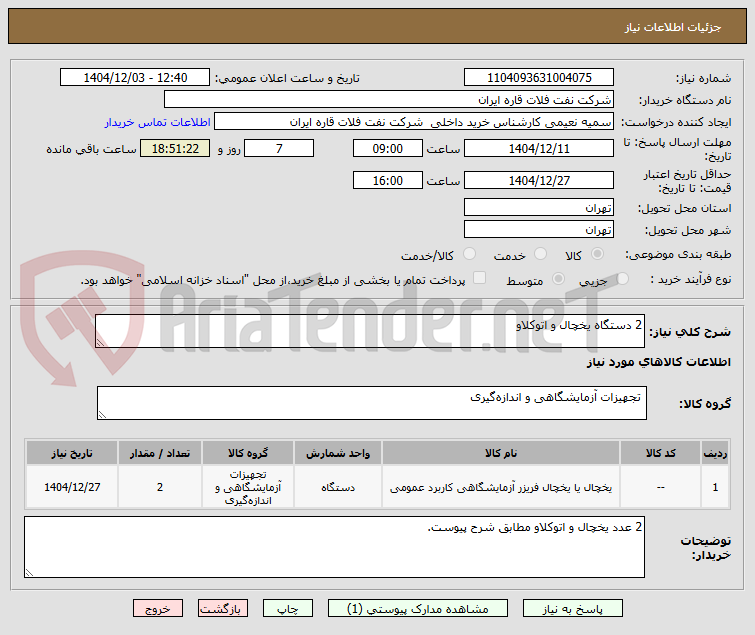The height and width of the screenshot is (635, 755).
Task: Click the delivery province تهران field
Action: 539,207
